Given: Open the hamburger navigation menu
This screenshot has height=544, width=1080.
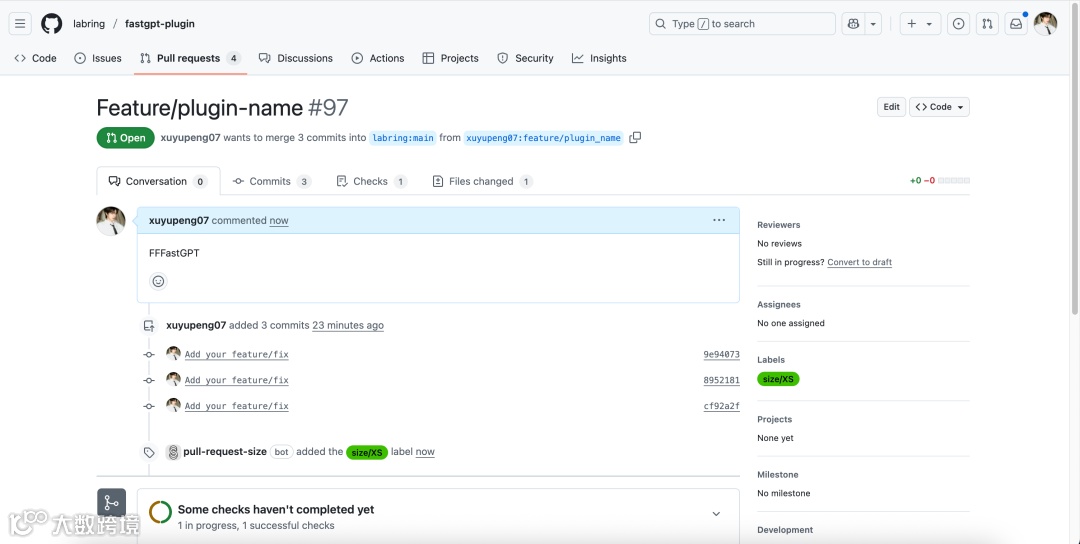Looking at the screenshot, I should (20, 23).
